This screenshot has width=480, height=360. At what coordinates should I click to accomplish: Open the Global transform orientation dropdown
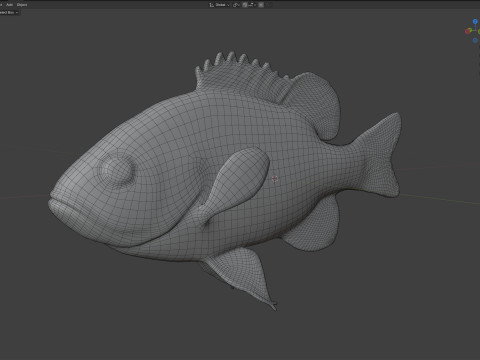point(222,5)
